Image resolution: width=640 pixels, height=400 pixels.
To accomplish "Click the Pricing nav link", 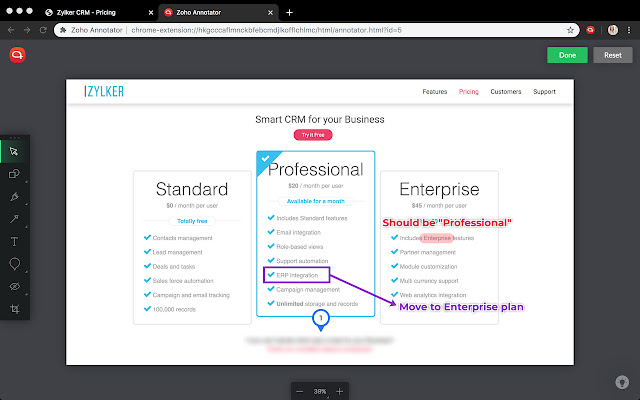I will tap(469, 91).
